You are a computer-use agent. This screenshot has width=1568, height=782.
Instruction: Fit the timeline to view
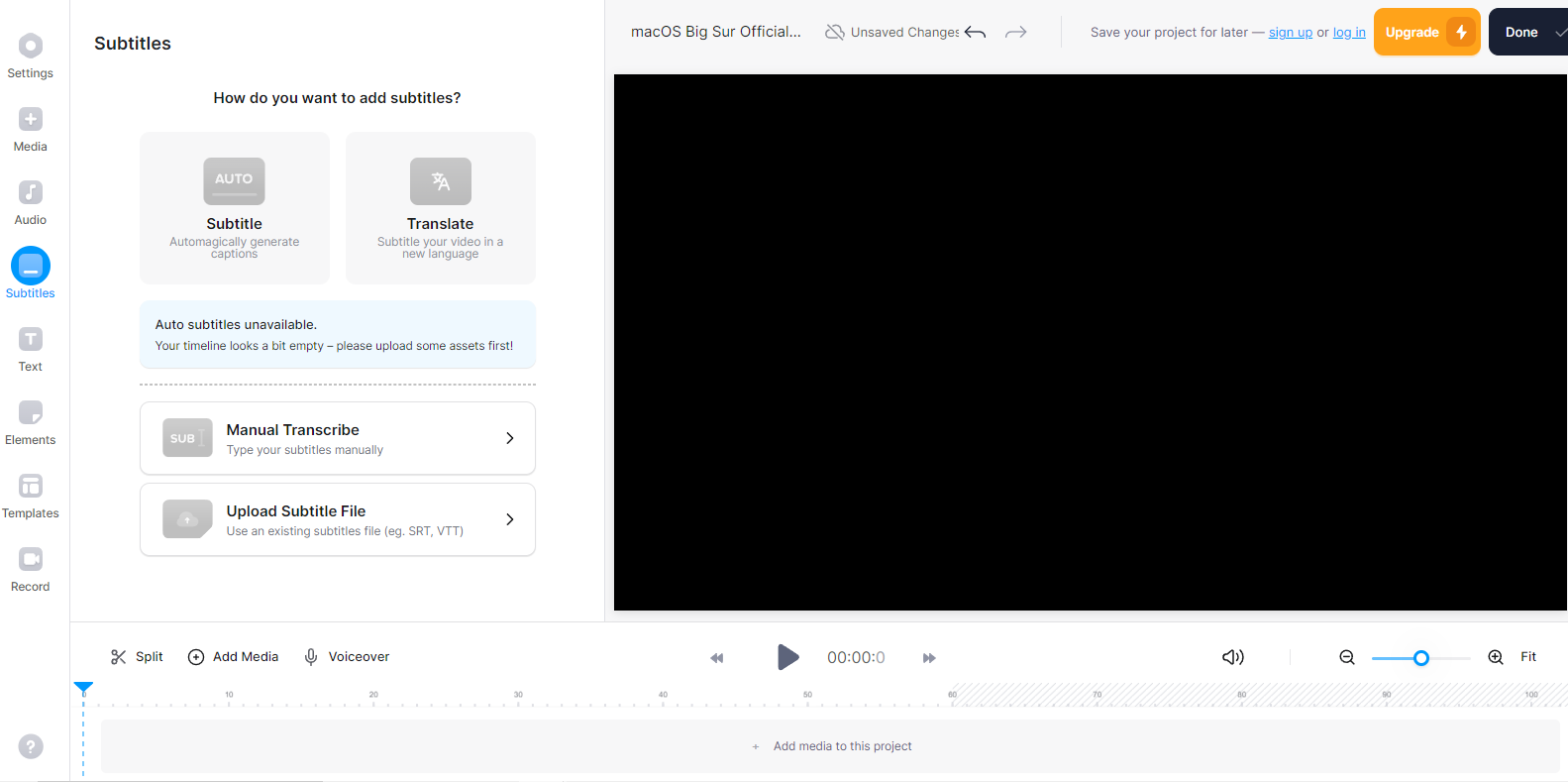tap(1528, 657)
